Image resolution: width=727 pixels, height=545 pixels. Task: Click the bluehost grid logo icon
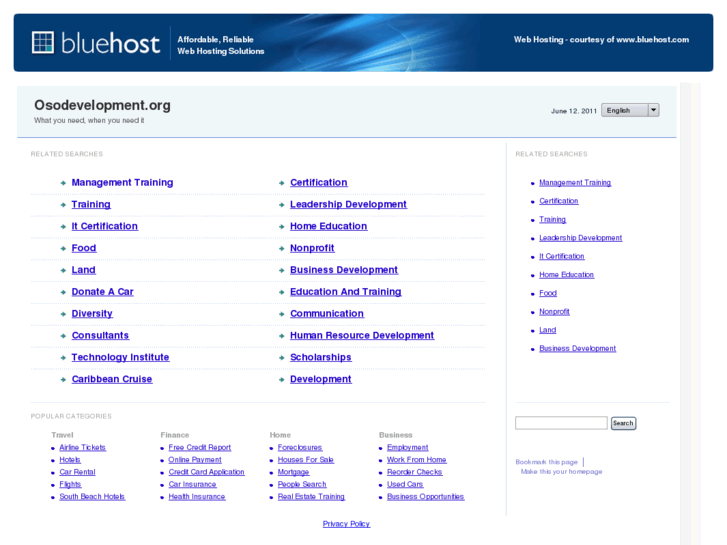(x=43, y=43)
